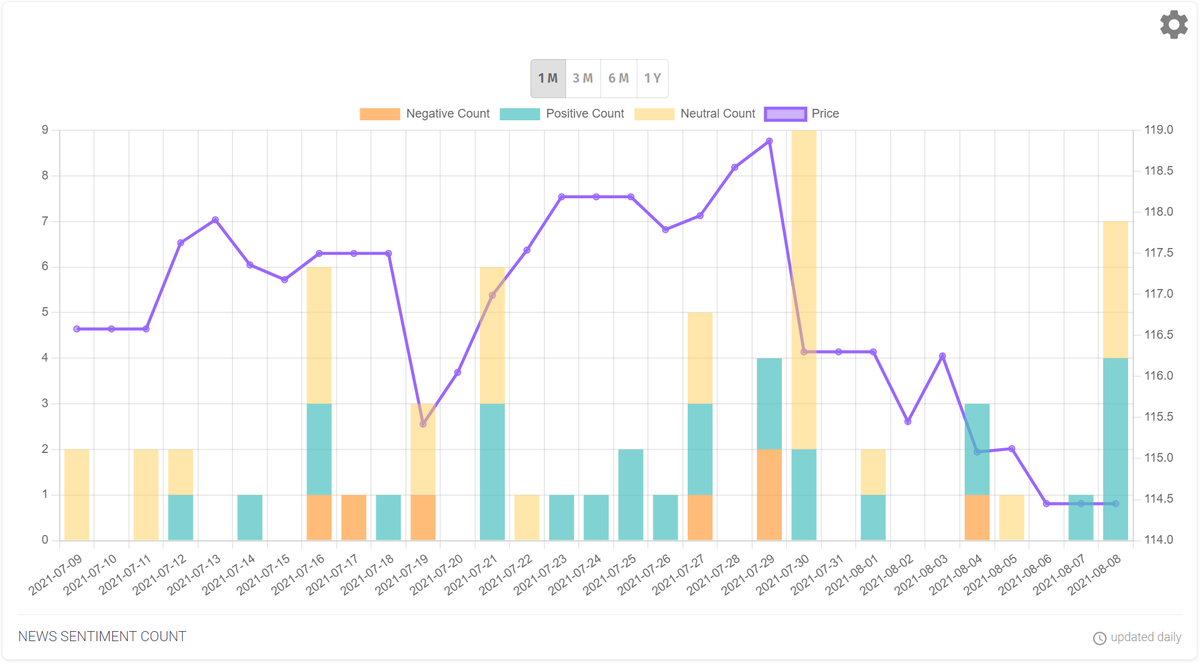Click the right axis value 119.0

1157,130
